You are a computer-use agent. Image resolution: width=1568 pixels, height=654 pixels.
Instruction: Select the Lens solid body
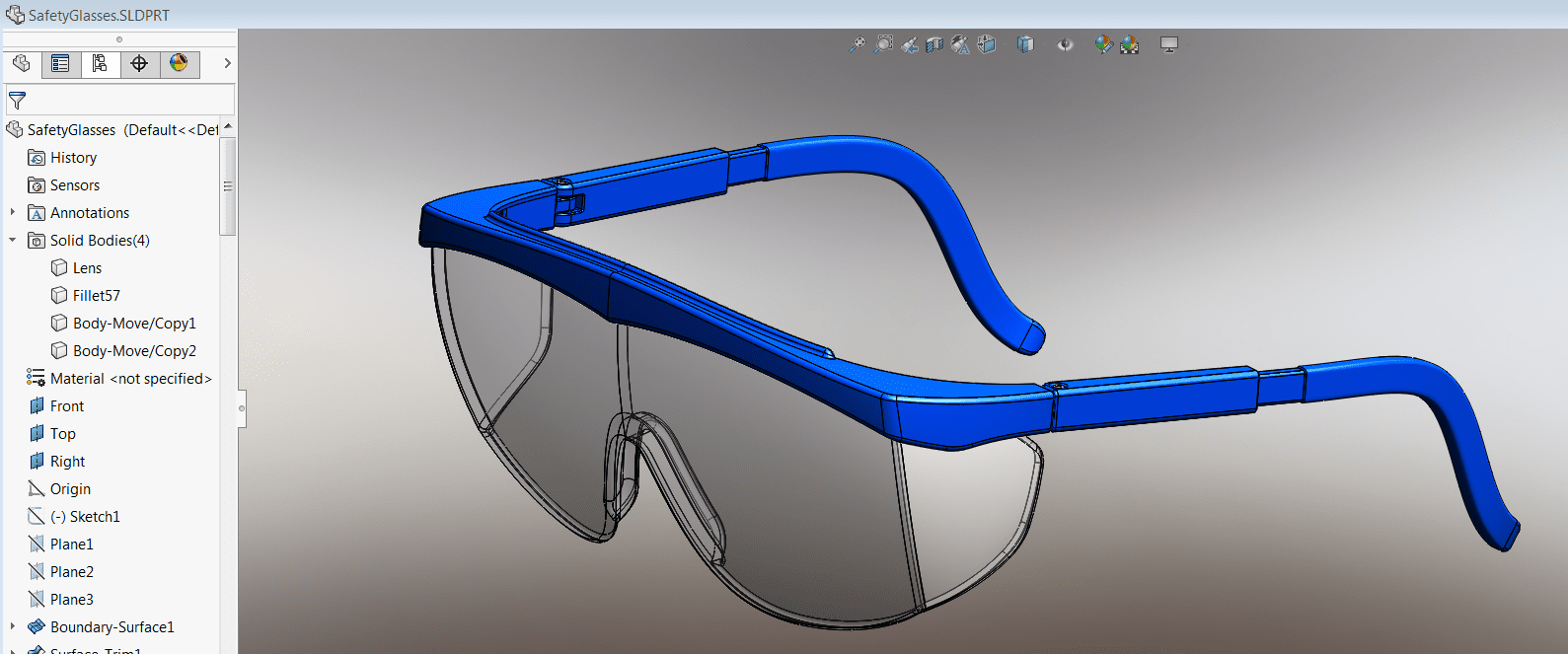click(x=87, y=268)
